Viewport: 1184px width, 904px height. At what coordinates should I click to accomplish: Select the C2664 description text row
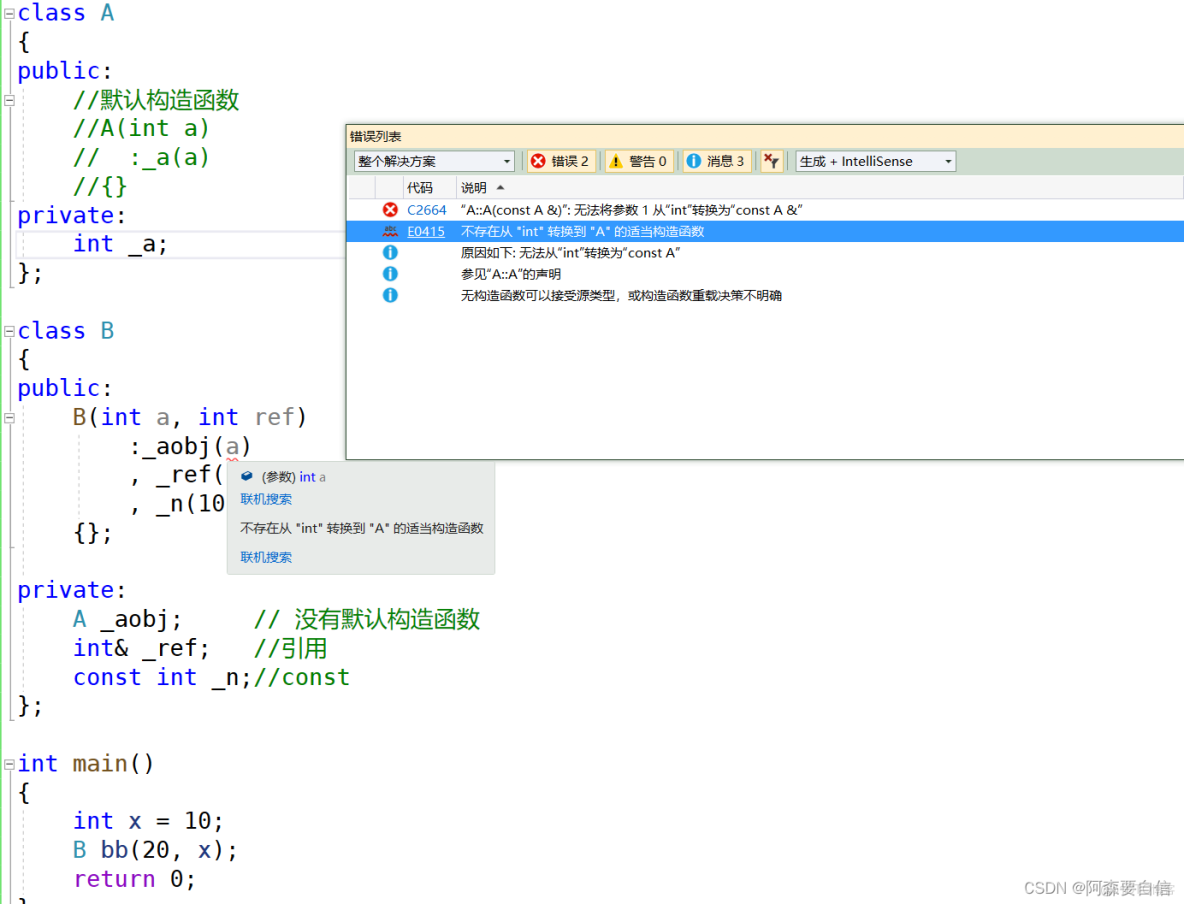pos(631,210)
